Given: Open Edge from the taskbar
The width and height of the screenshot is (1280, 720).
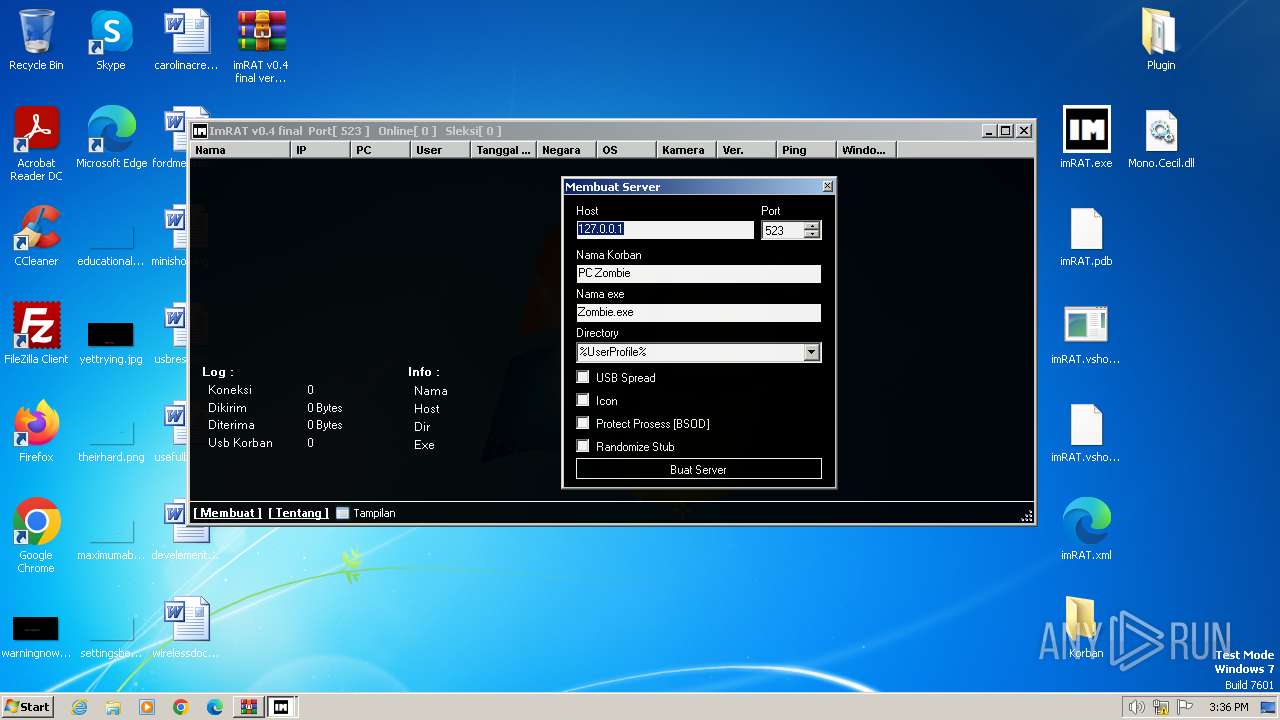Looking at the screenshot, I should [x=214, y=707].
